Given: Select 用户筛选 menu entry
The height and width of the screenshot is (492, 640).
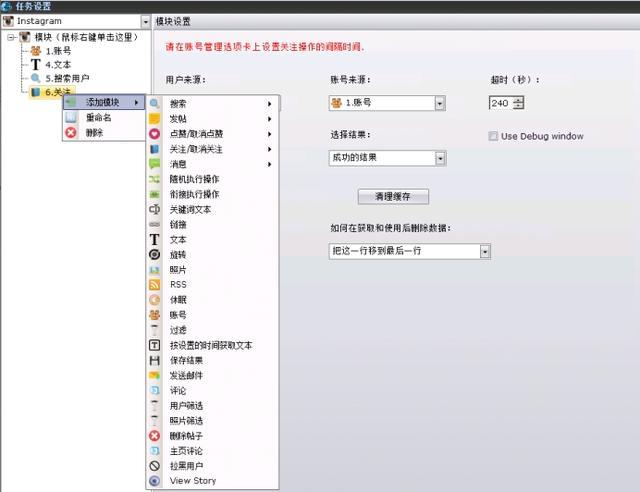Looking at the screenshot, I should point(212,405).
